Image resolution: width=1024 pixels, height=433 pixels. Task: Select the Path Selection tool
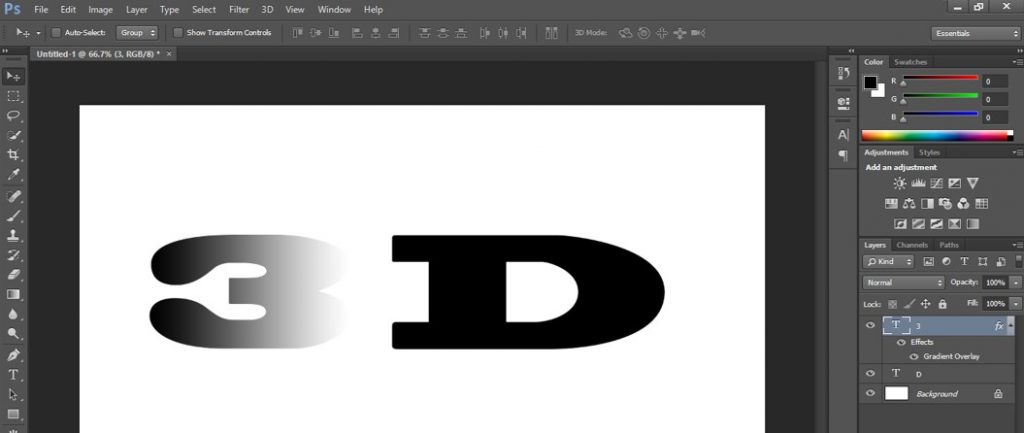tap(13, 394)
